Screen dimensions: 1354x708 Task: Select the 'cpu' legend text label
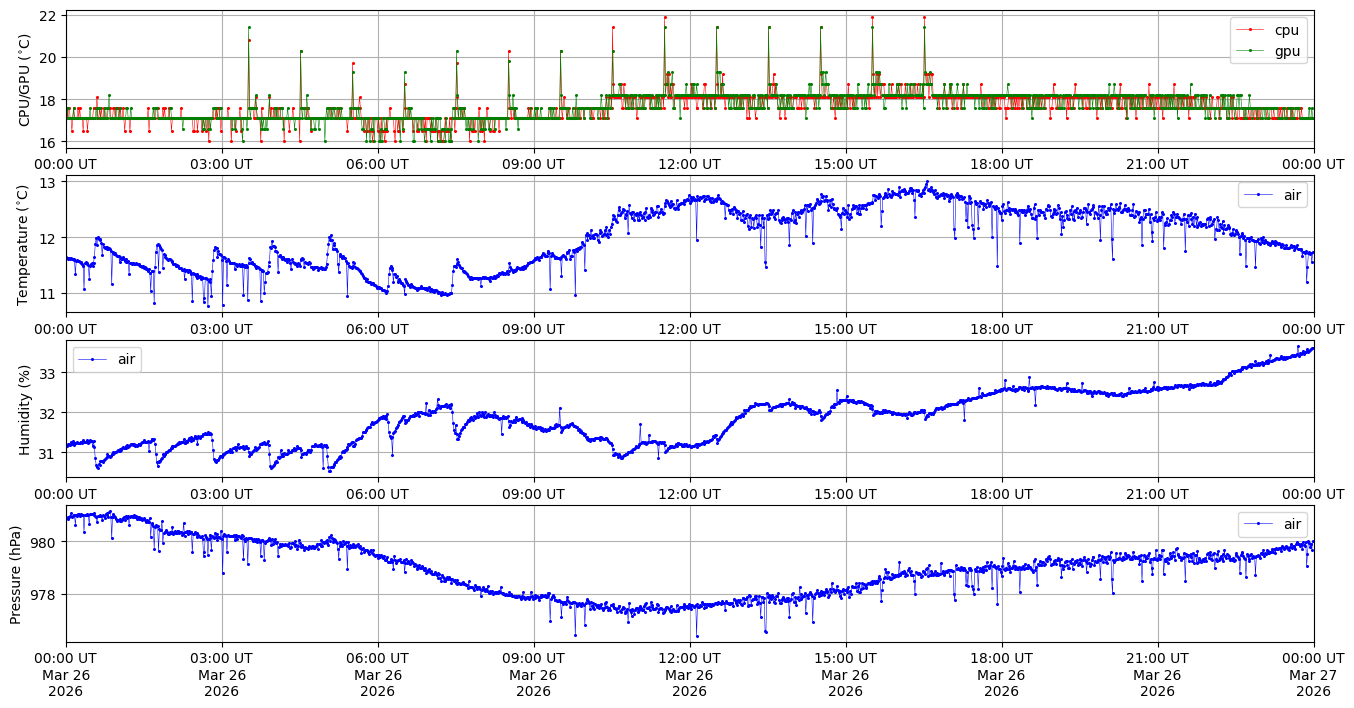click(x=1287, y=30)
